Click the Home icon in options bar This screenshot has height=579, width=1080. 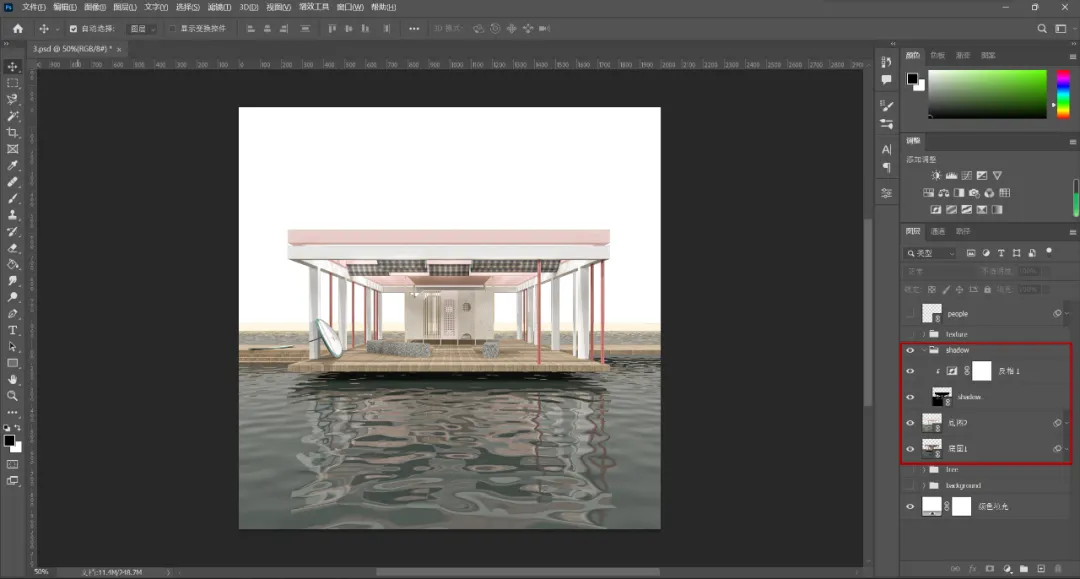[18, 29]
